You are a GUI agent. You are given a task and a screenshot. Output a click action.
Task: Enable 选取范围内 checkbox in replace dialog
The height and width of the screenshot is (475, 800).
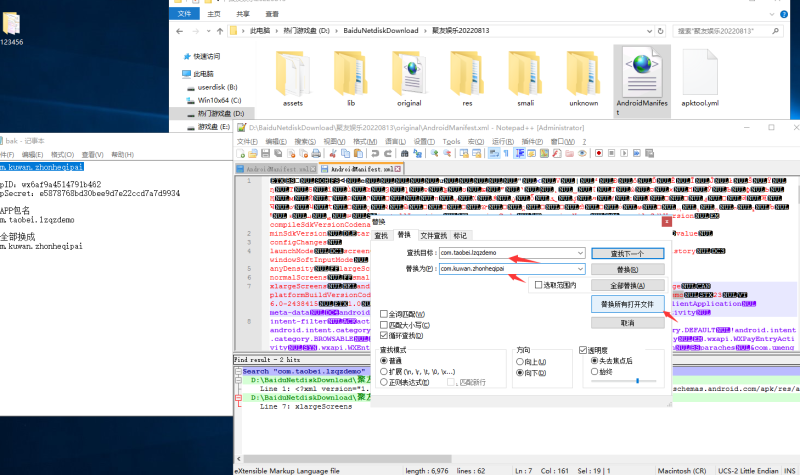coord(538,285)
